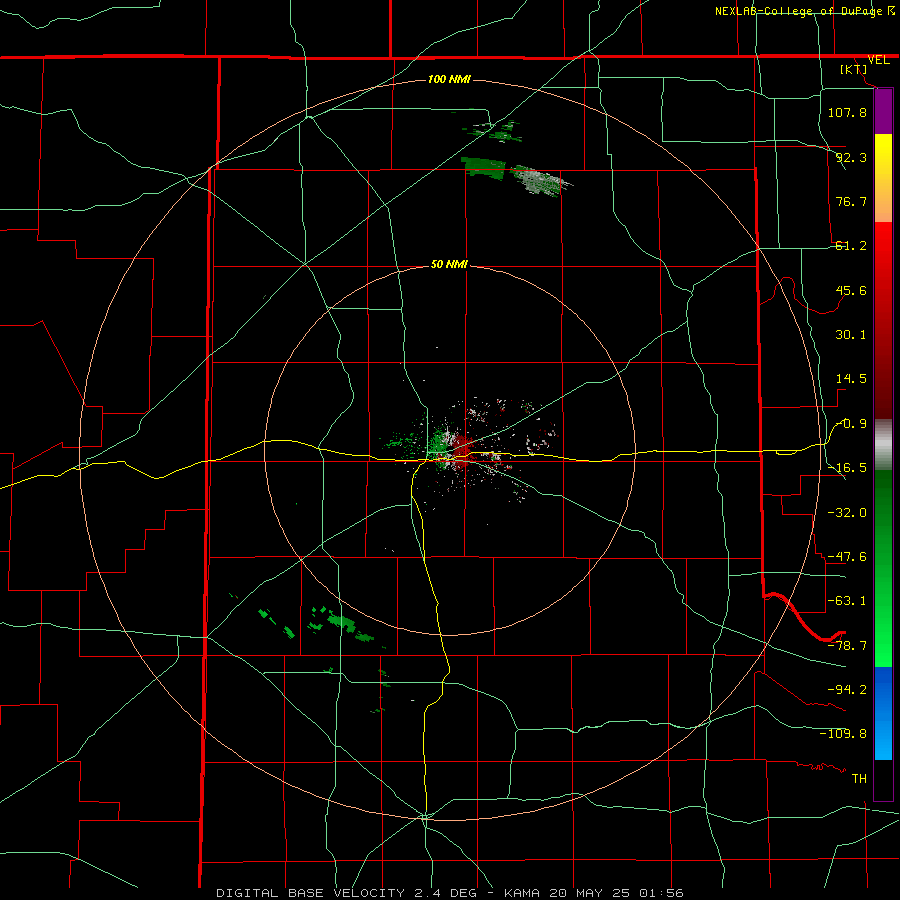Pick the purple segment of the color bar
Image resolution: width=900 pixels, height=900 pixels.
click(x=883, y=111)
